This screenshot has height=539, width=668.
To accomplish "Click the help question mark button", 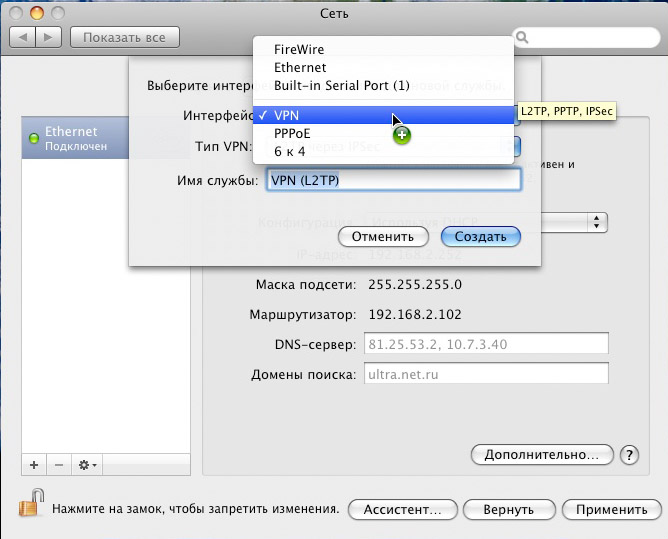I will click(x=629, y=454).
